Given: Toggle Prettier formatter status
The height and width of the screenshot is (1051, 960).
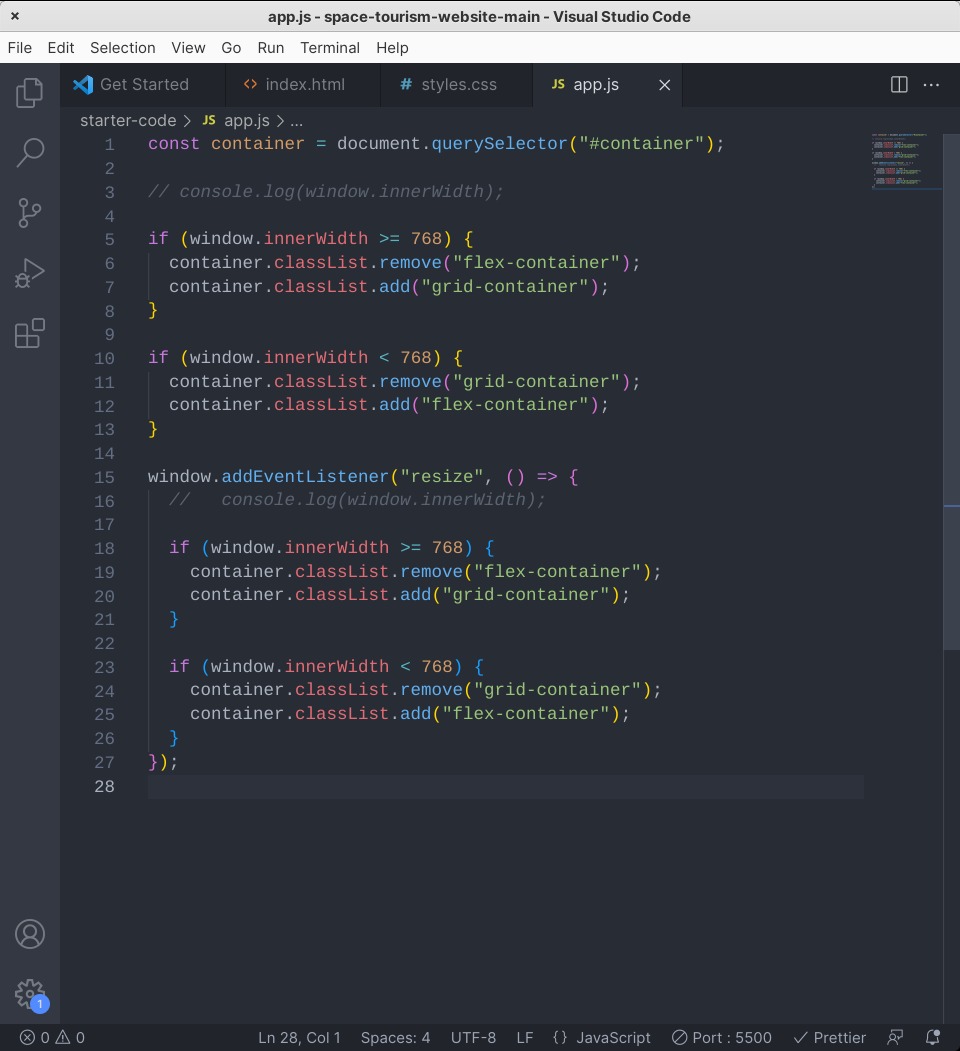Looking at the screenshot, I should tap(829, 1037).
